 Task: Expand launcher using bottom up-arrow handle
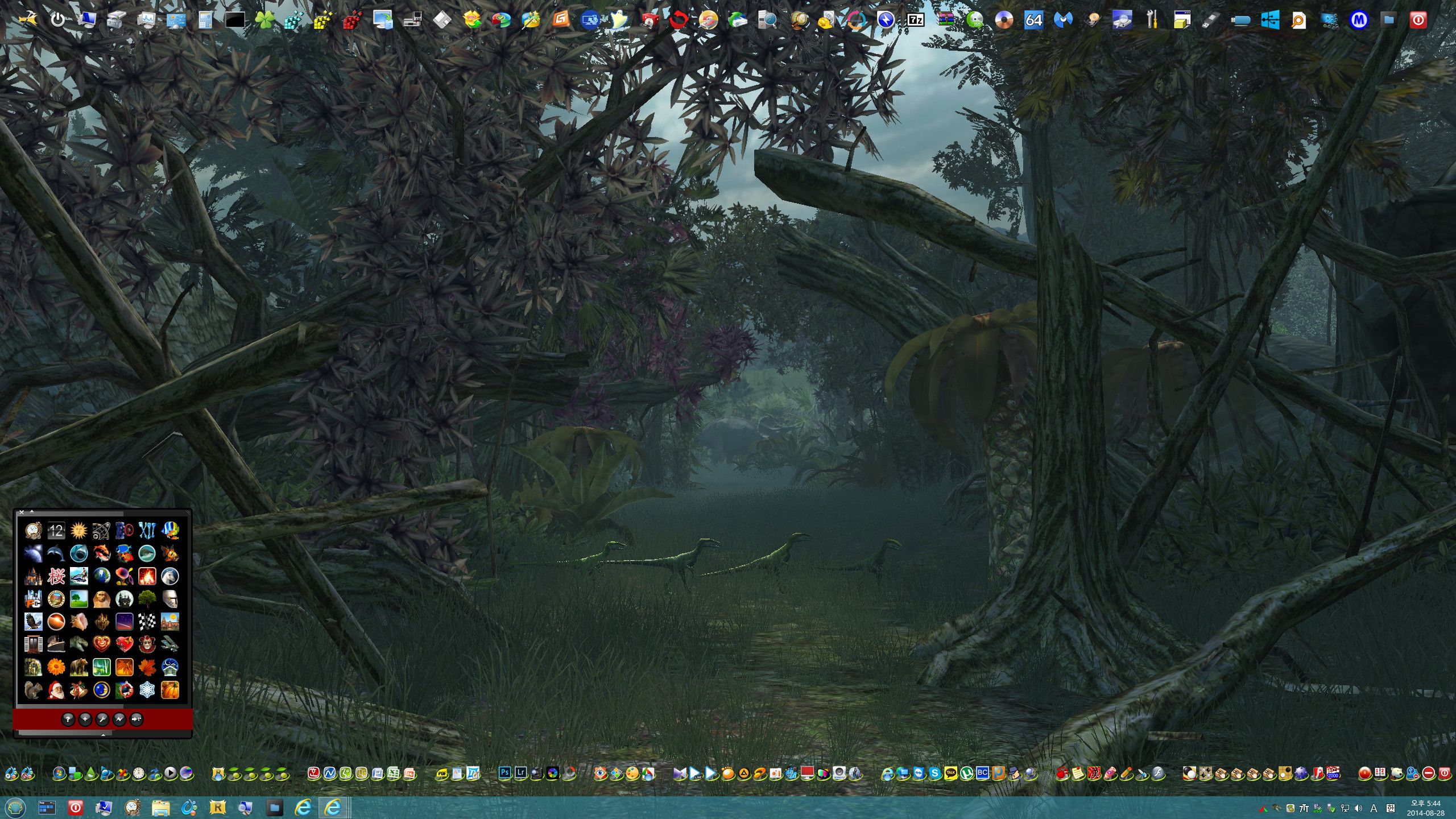click(x=103, y=735)
